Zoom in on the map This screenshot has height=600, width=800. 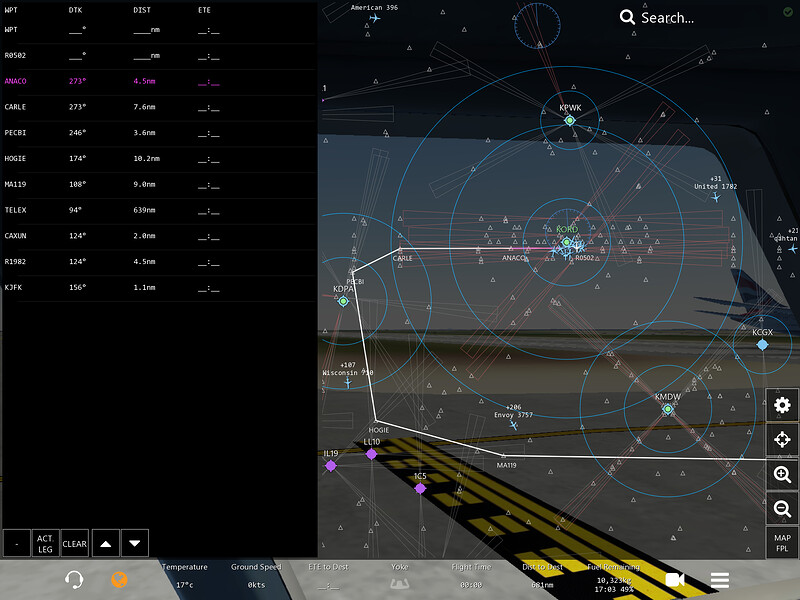[x=782, y=474]
